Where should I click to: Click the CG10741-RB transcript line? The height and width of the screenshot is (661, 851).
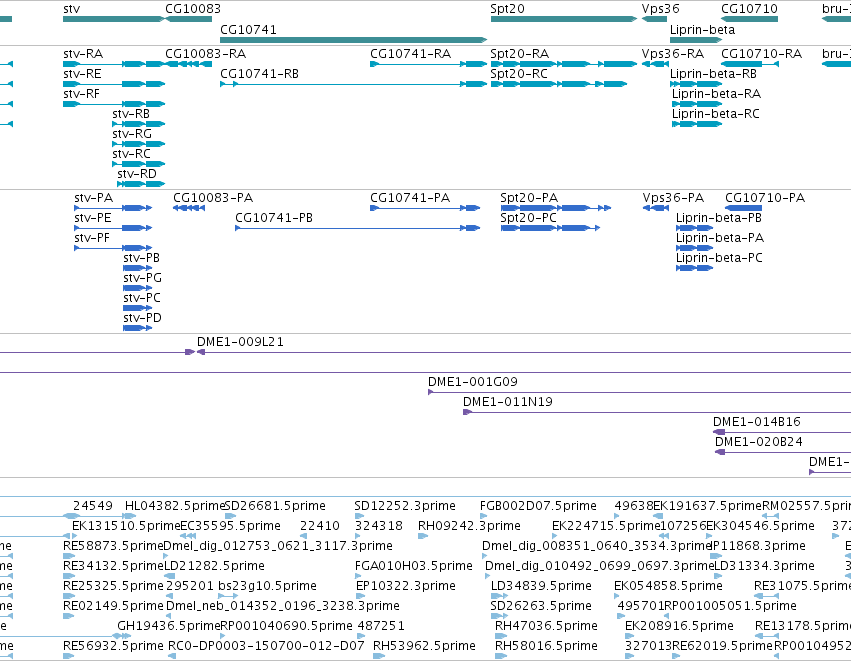[x=353, y=84]
